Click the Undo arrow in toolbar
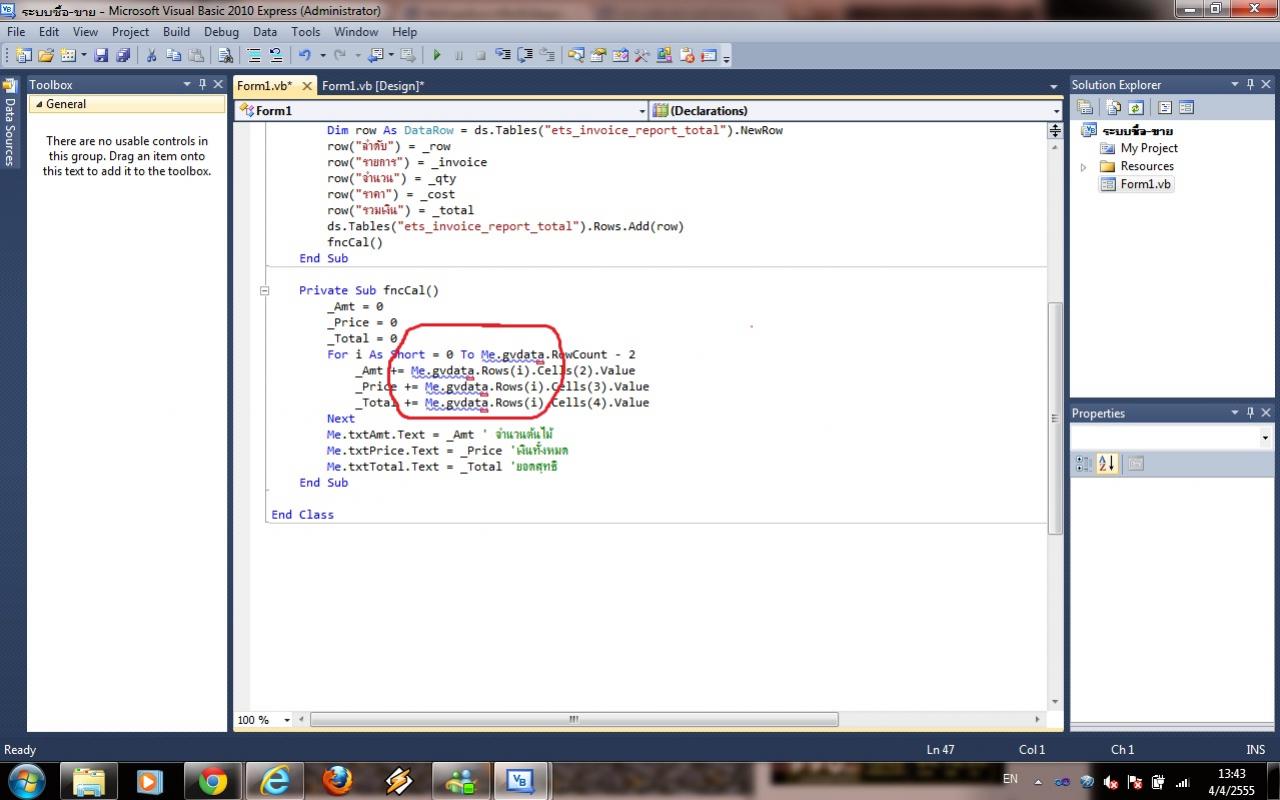Screen dimensions: 1280x800 (x=305, y=56)
